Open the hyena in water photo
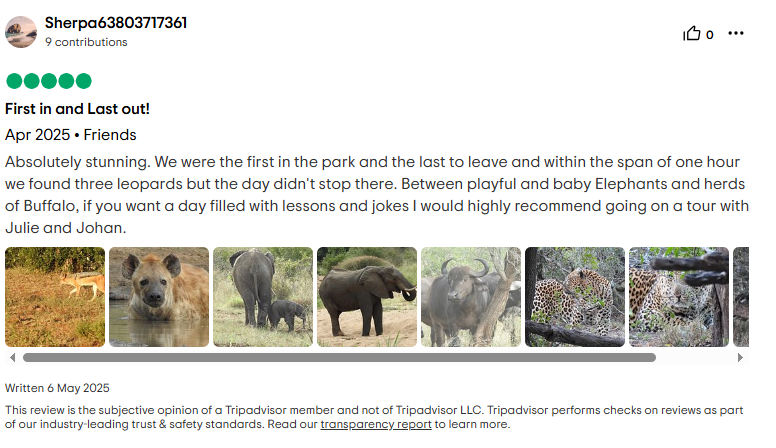 pos(159,297)
